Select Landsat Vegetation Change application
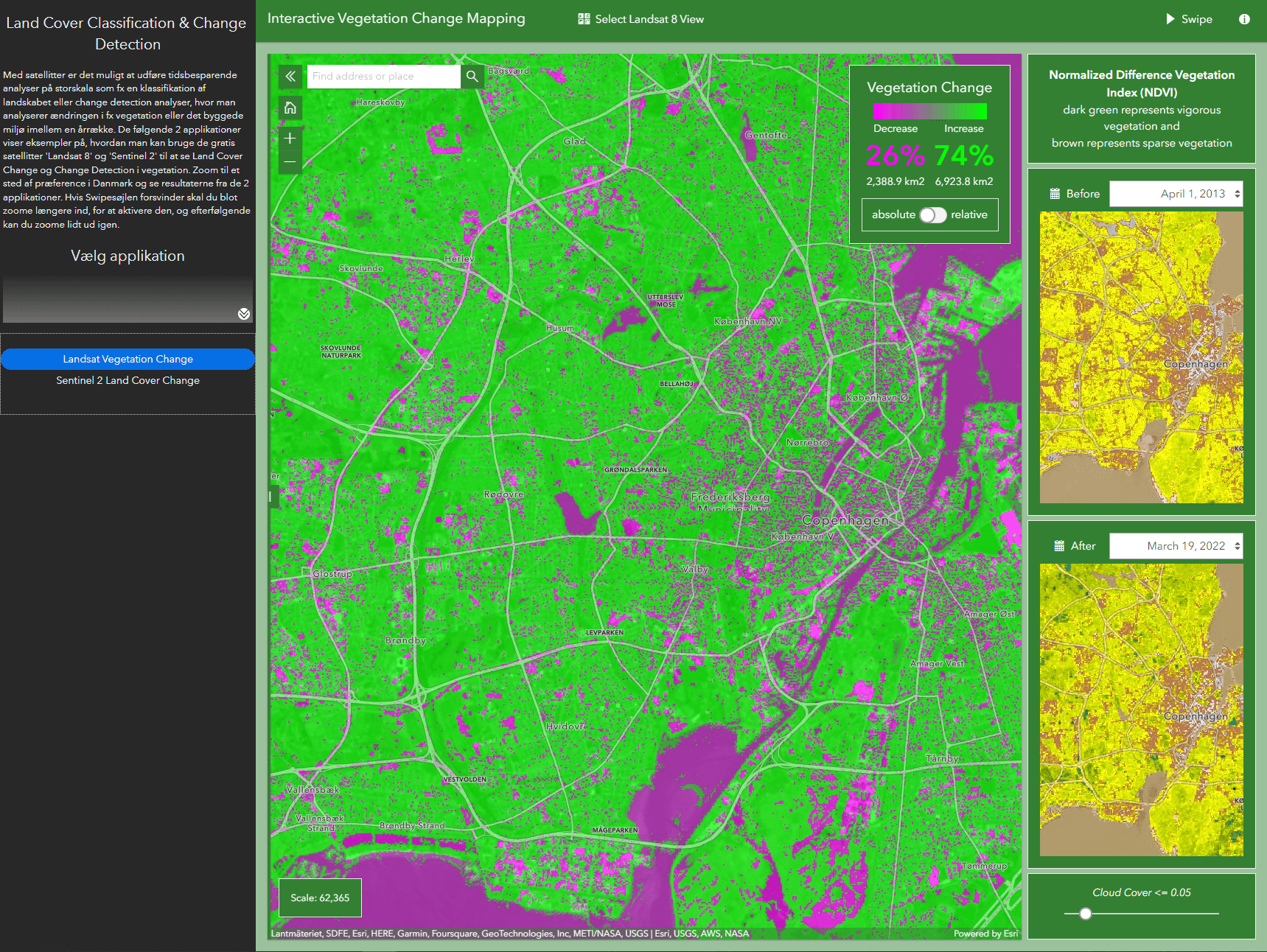Screen dimensions: 1267x952 128,359
